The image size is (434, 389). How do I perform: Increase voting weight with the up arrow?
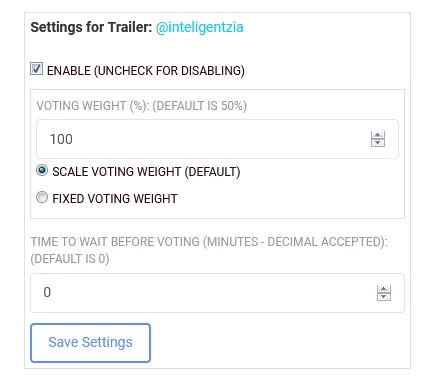click(378, 135)
